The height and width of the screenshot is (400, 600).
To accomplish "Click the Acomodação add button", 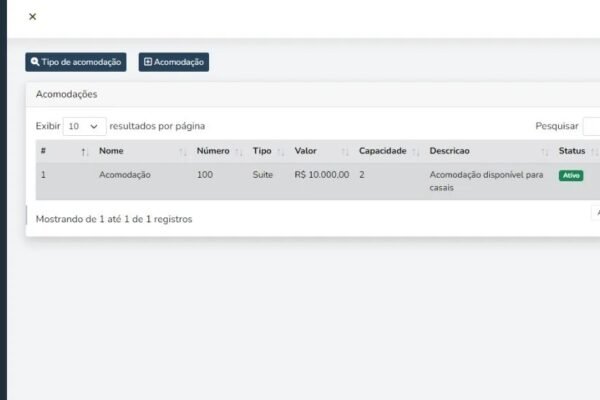I will pyautogui.click(x=174, y=62).
